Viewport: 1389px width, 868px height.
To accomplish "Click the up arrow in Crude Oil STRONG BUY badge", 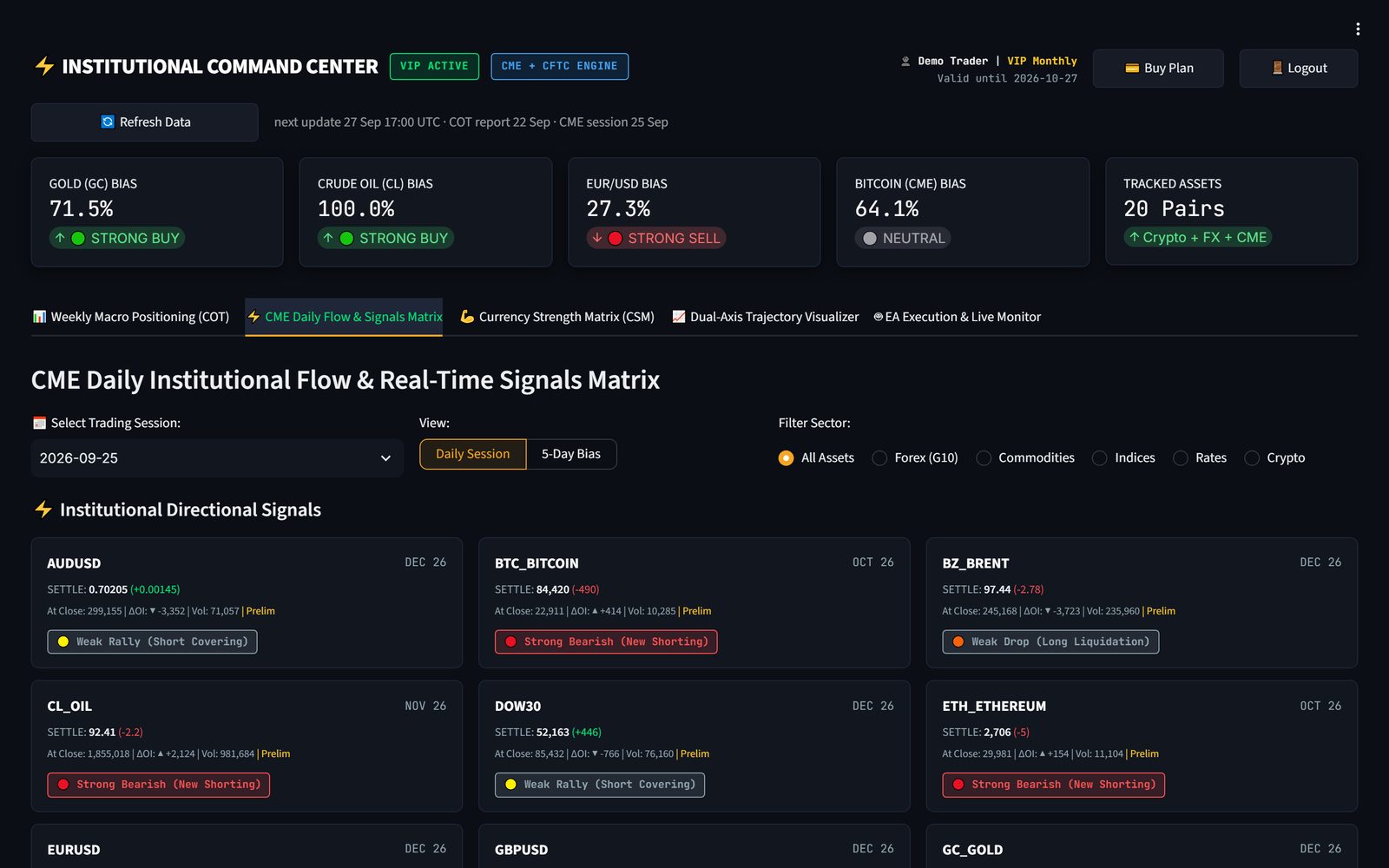I will [x=328, y=238].
